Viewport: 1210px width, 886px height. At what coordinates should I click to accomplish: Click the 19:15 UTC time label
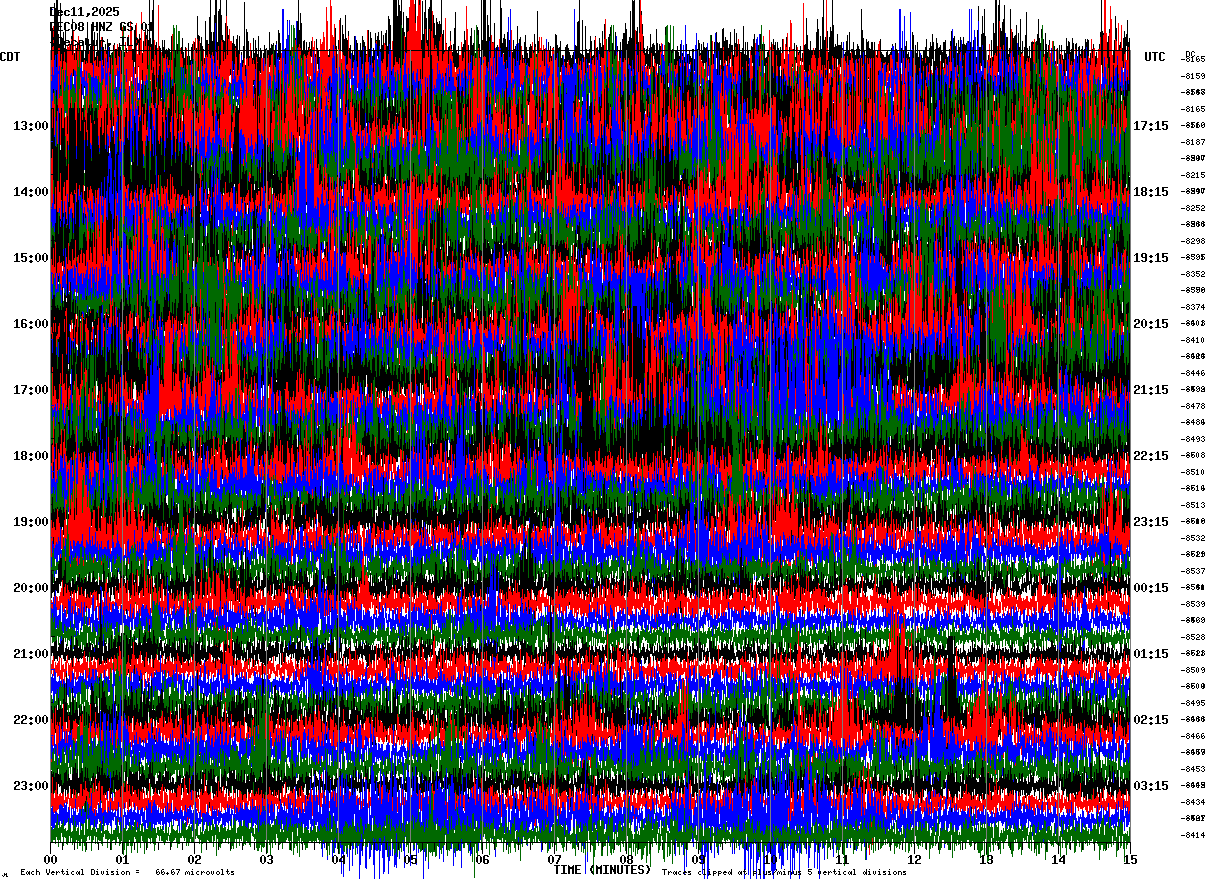[1151, 258]
